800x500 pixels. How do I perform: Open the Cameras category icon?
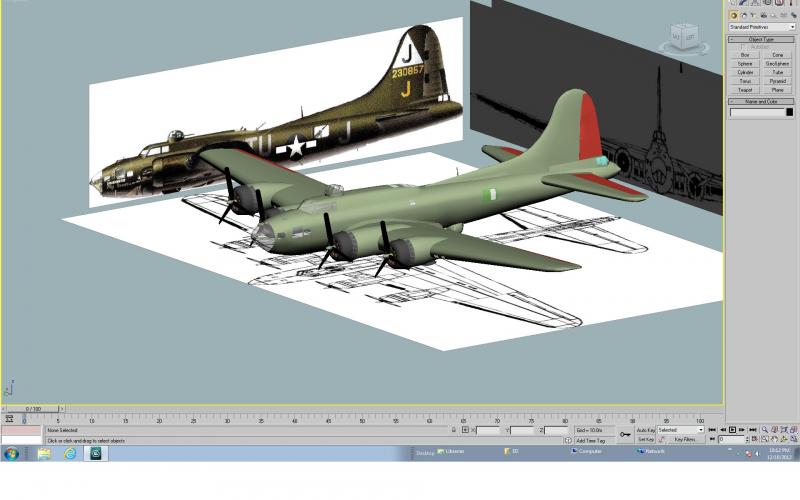point(763,15)
